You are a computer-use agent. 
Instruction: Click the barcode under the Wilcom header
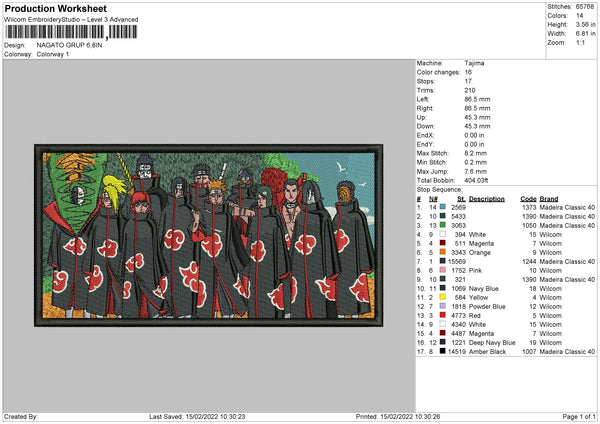pyautogui.click(x=71, y=32)
